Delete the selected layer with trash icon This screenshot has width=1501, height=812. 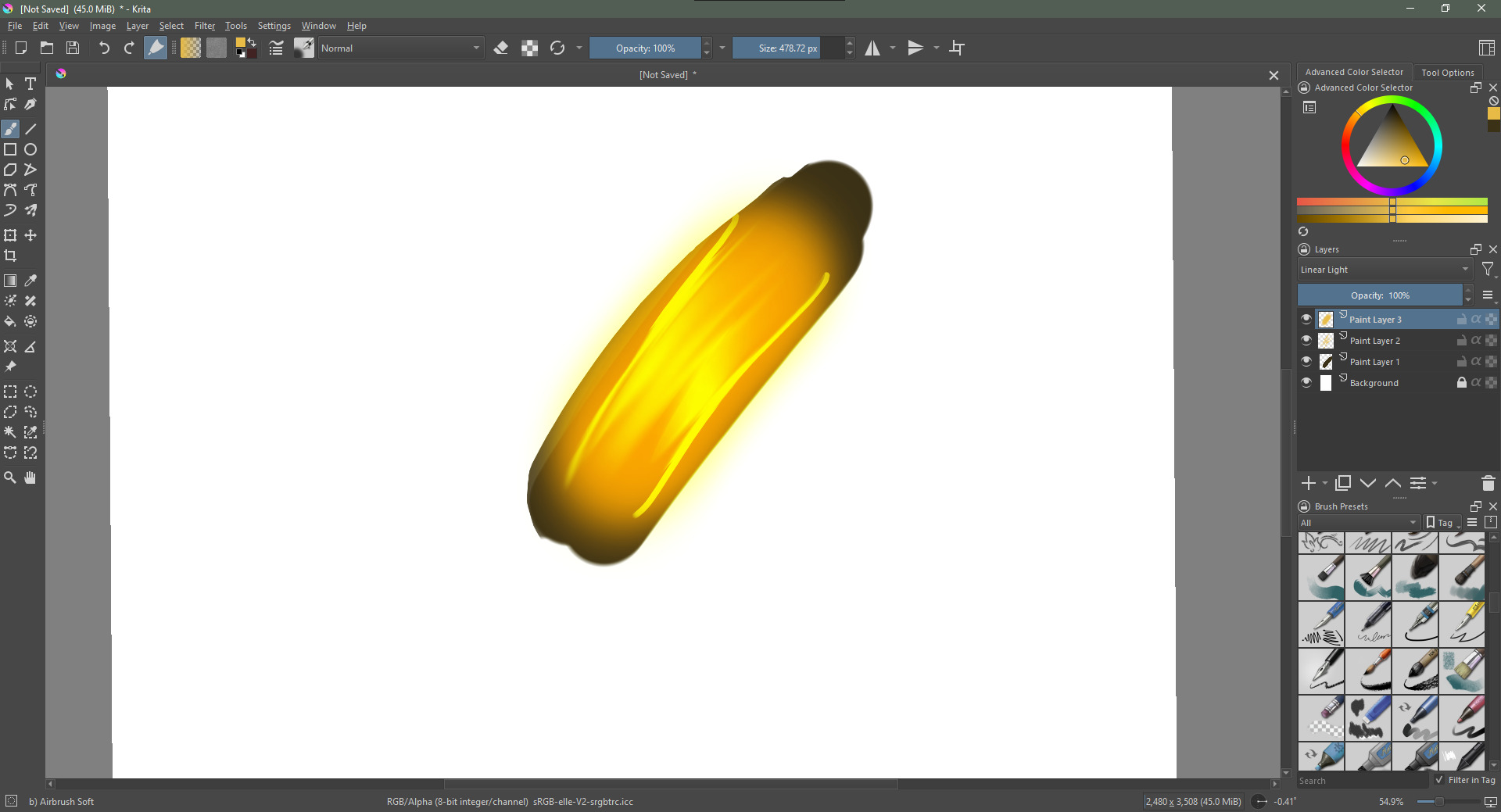(x=1488, y=484)
